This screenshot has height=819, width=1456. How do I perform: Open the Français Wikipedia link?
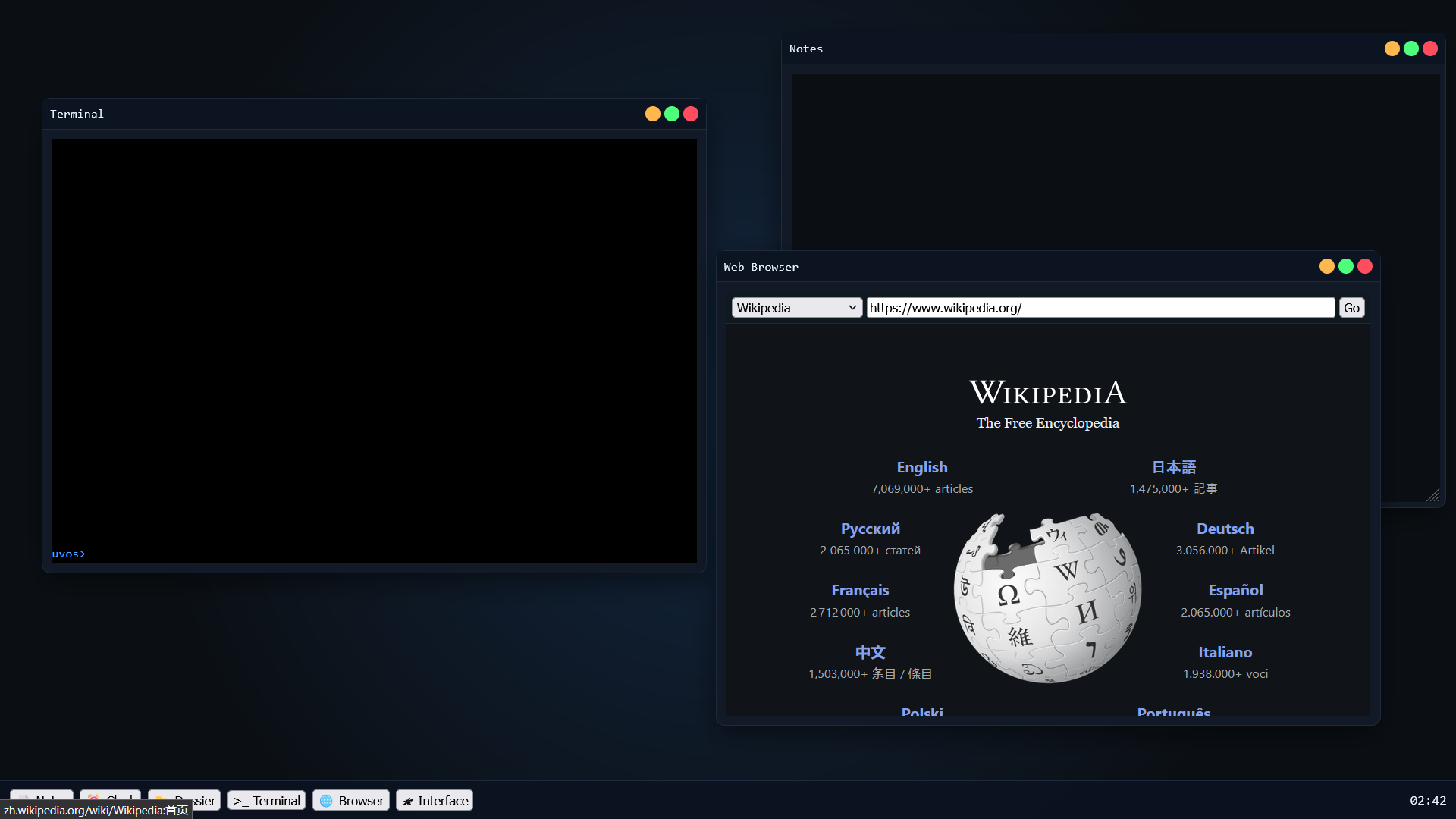tap(860, 590)
